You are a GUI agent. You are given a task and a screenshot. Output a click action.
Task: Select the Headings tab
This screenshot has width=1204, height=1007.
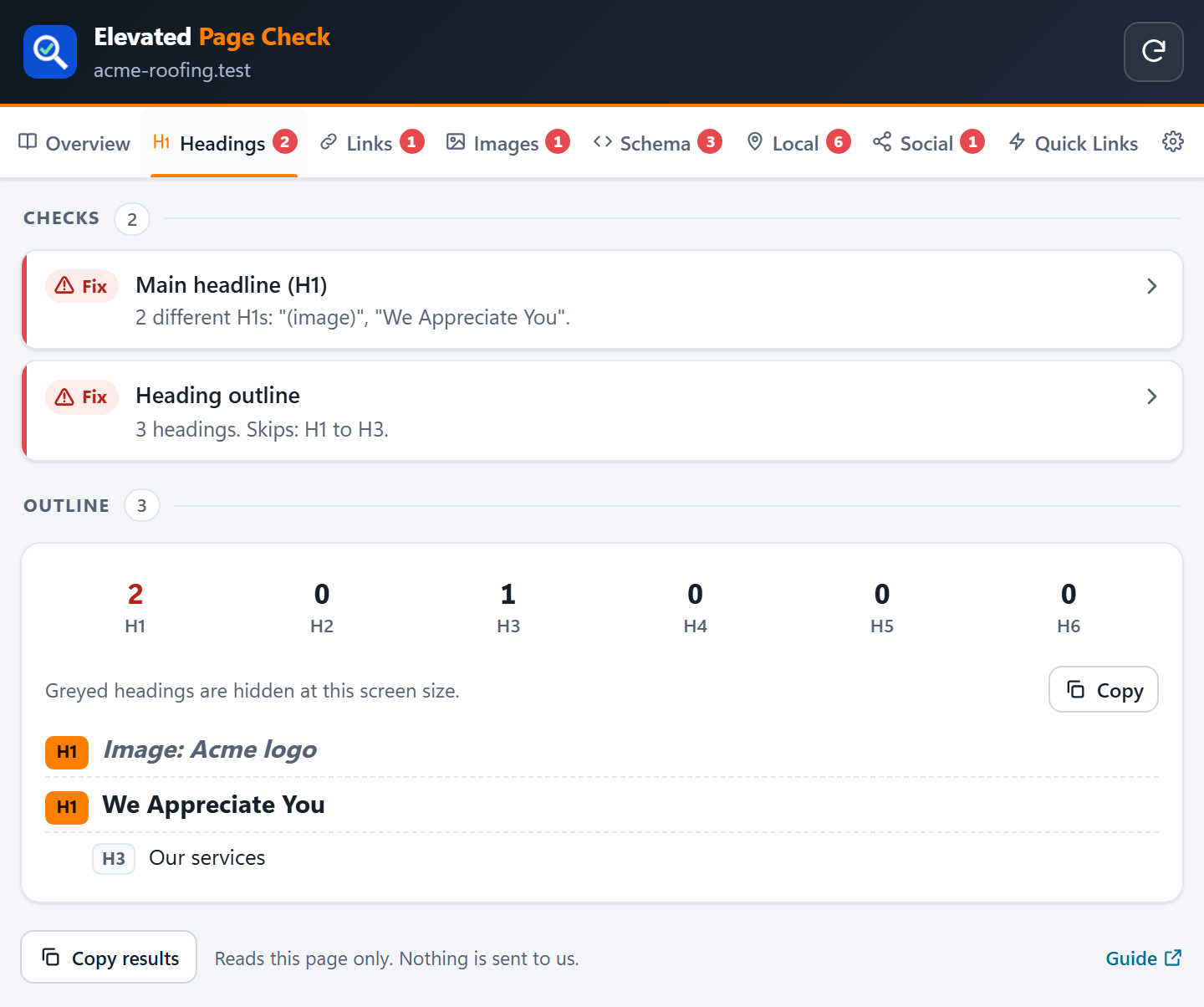225,143
